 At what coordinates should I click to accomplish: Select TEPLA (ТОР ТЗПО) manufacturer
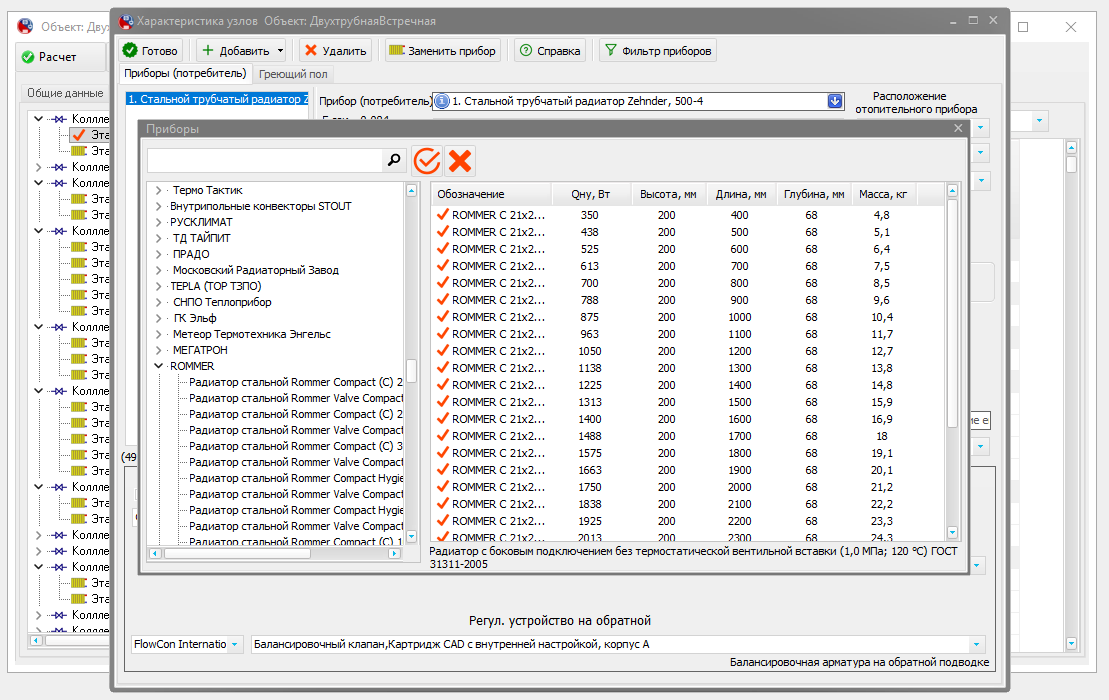point(216,286)
